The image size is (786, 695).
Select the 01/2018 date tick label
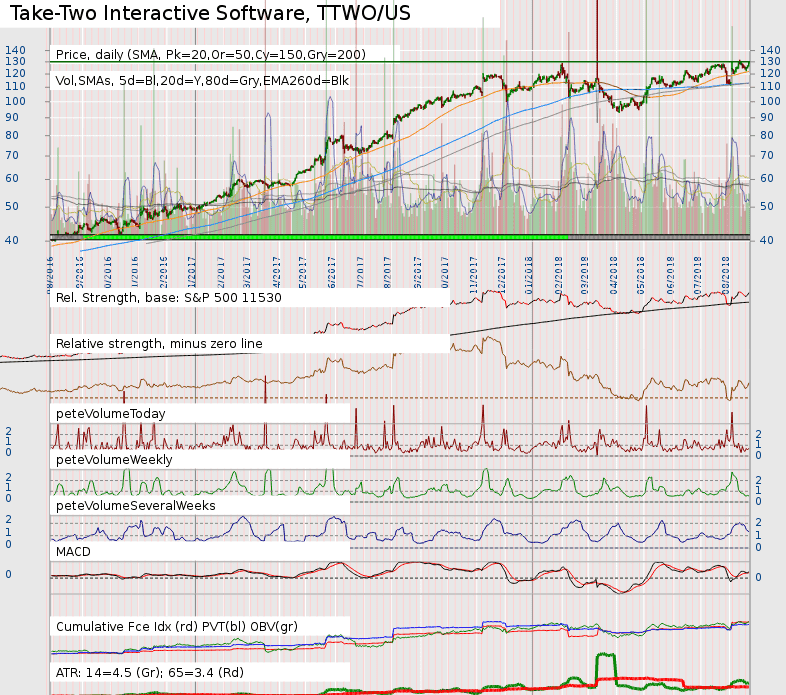click(x=529, y=275)
